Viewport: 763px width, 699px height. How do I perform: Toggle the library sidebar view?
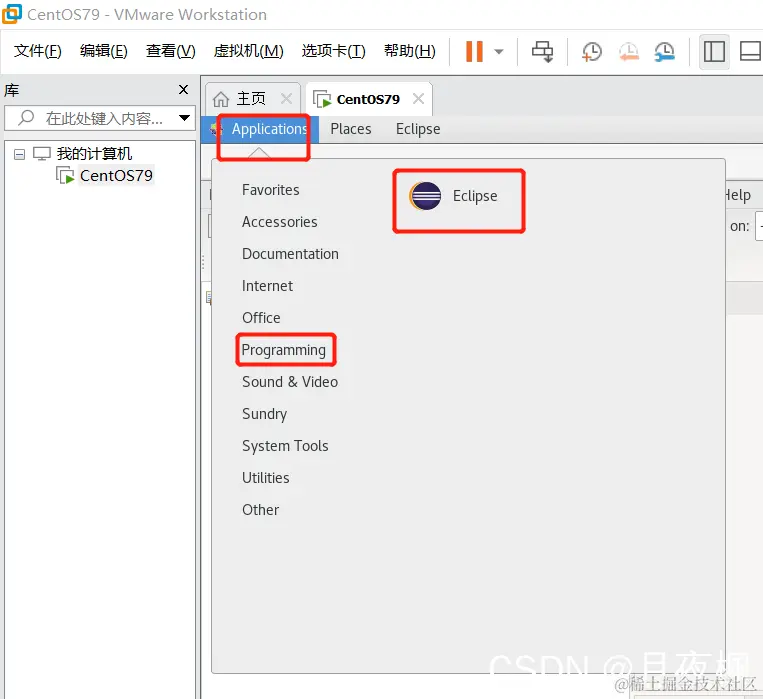(714, 51)
